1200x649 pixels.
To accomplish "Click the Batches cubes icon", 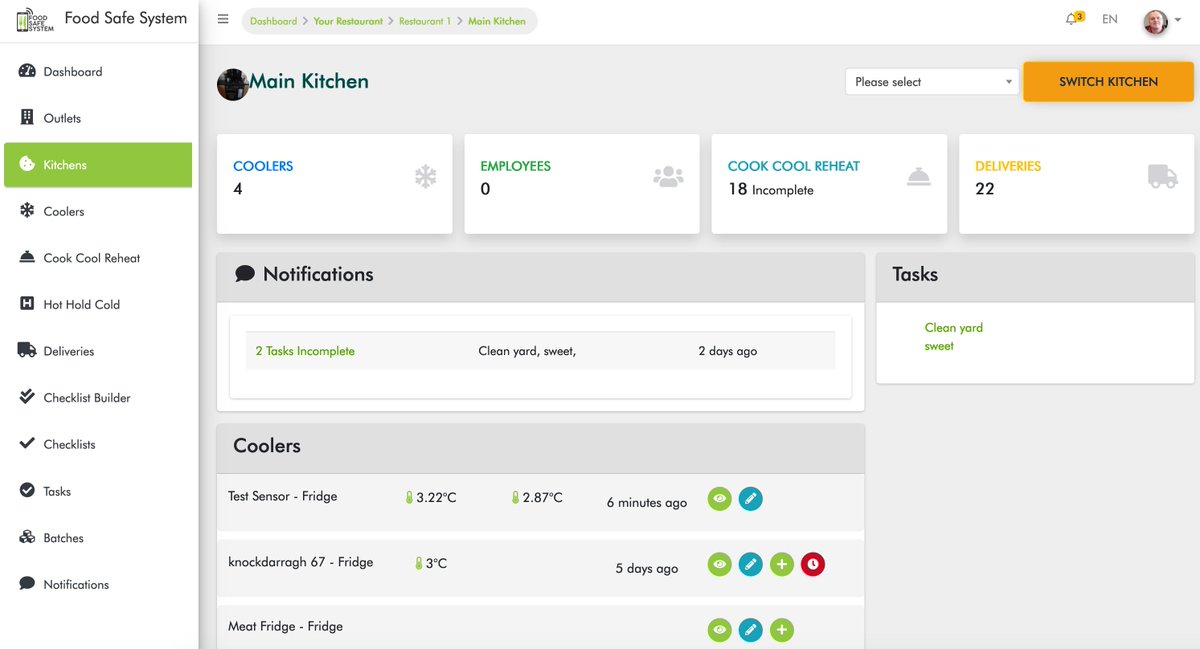I will coord(27,537).
